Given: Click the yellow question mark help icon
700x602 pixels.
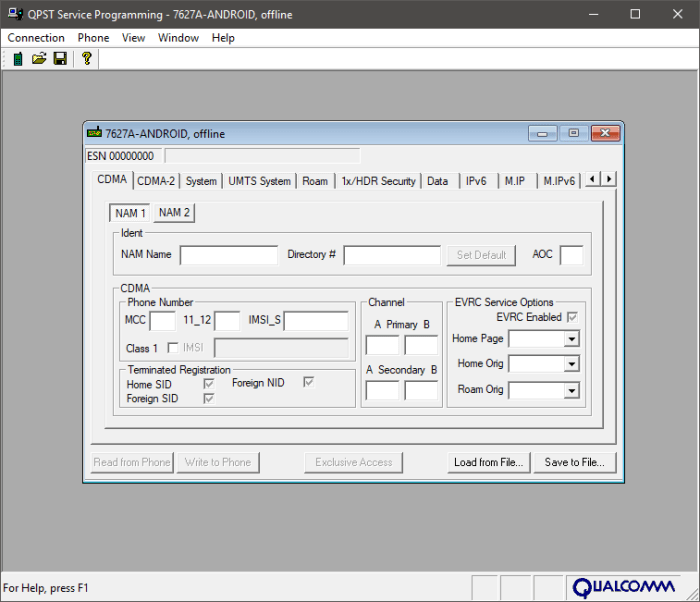Looking at the screenshot, I should tap(87, 59).
